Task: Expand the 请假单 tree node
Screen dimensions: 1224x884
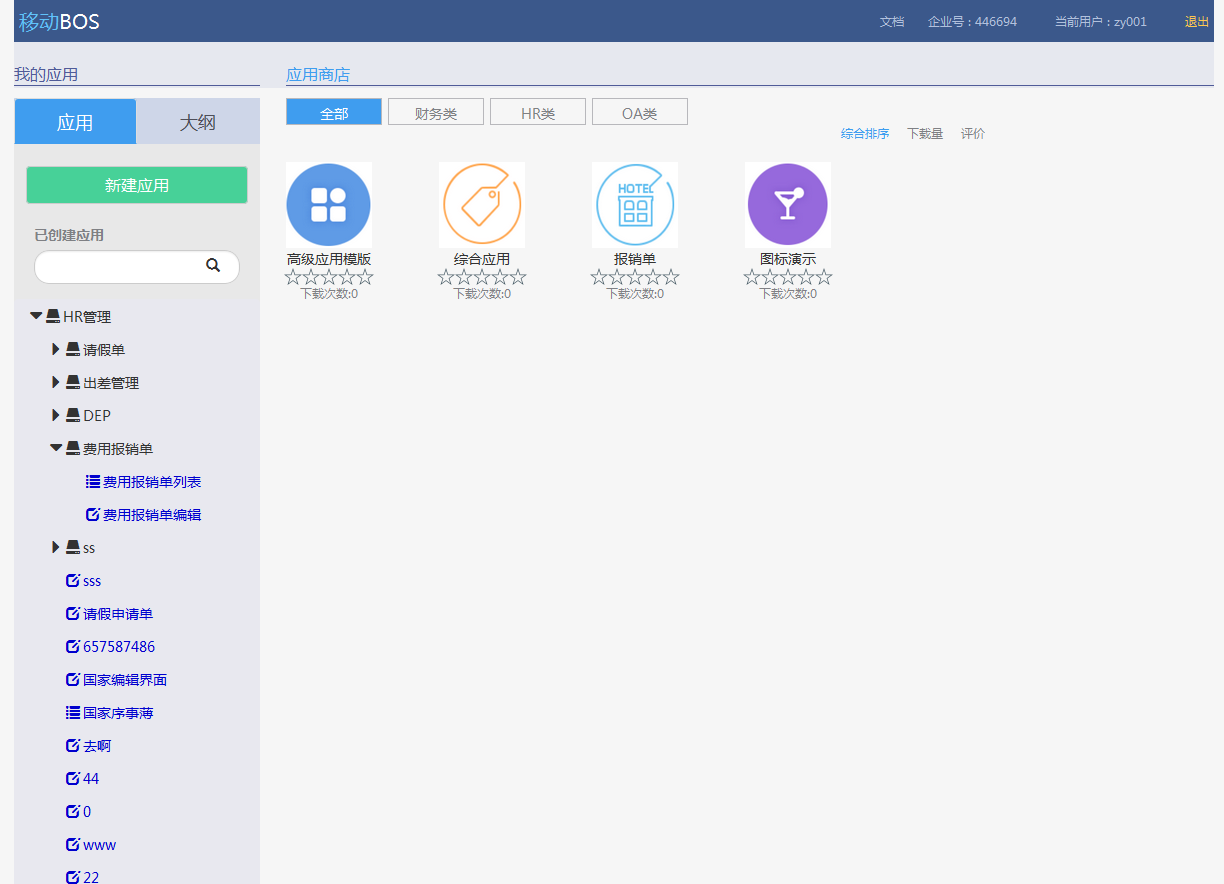Action: (x=56, y=350)
